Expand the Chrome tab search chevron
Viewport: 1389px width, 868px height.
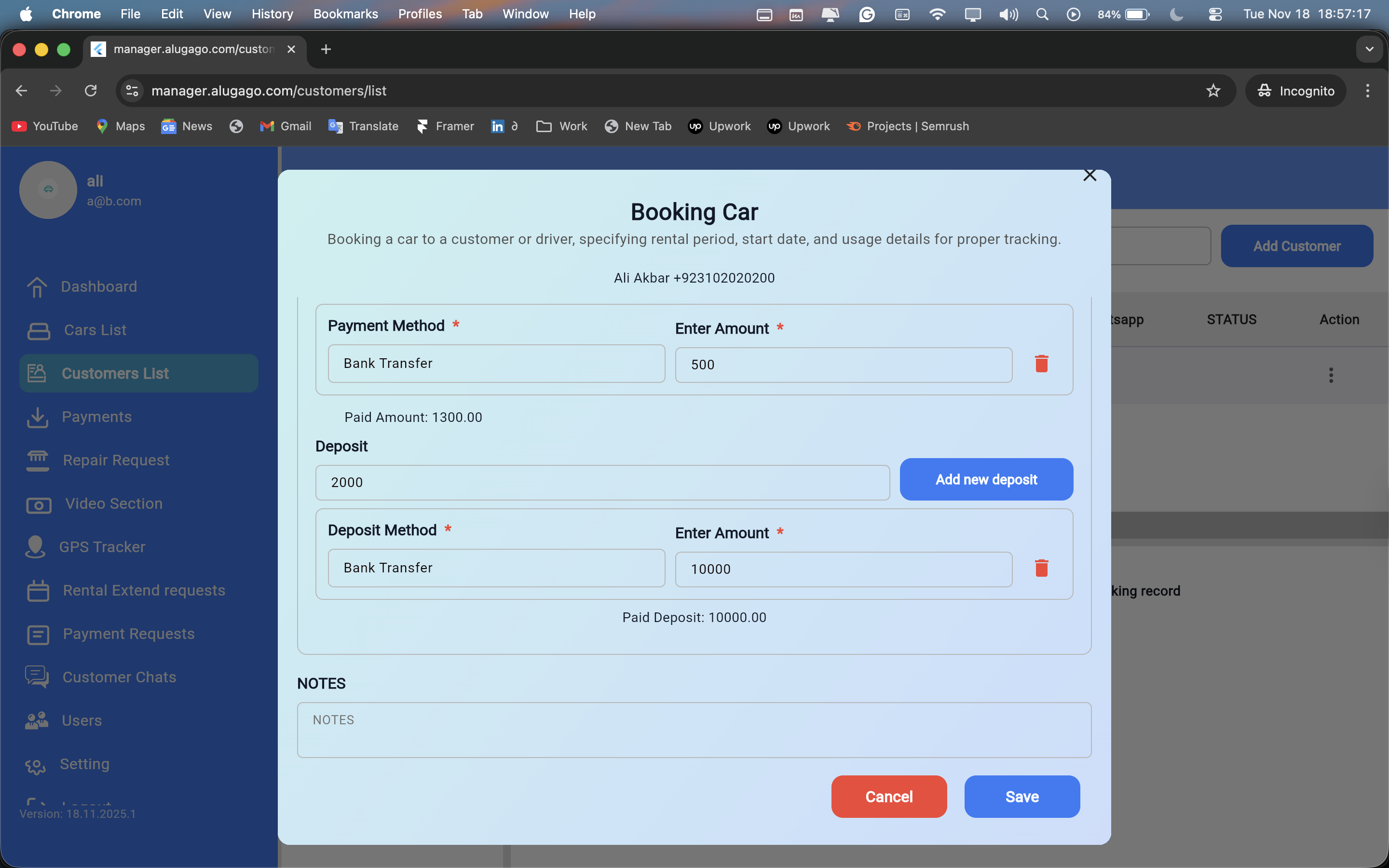coord(1370,49)
